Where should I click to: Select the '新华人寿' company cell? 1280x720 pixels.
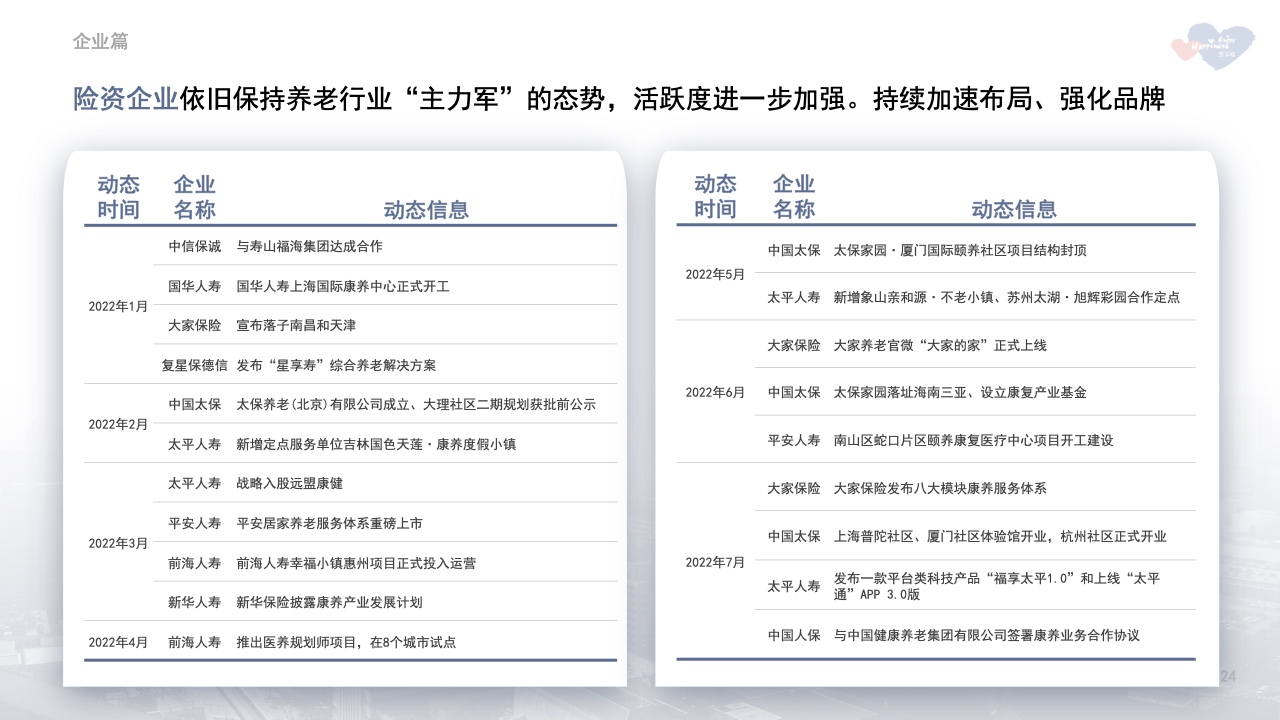coord(195,602)
